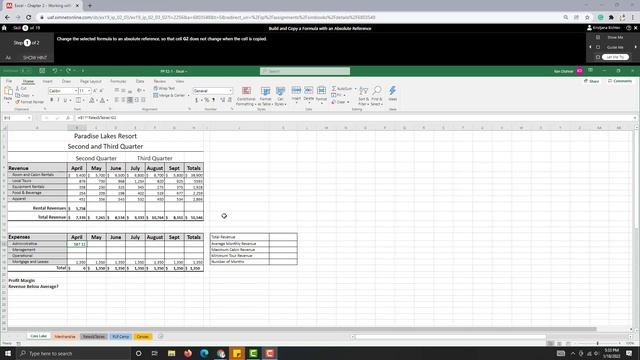
Task: Click the Accounting dollar format icon
Action: 196,100
